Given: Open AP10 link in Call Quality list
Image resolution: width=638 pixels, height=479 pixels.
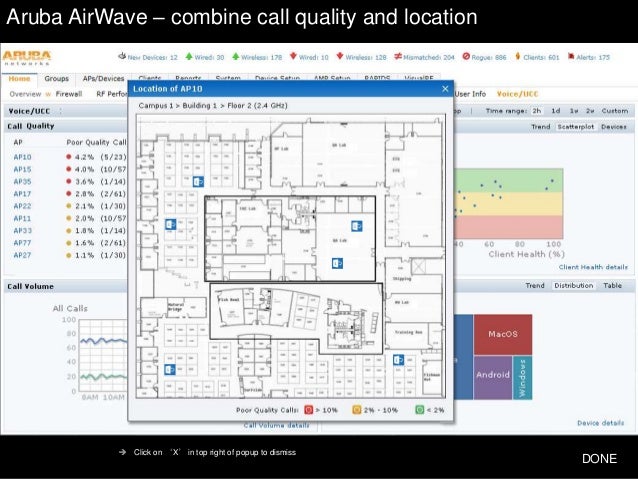Looking at the screenshot, I should pos(22,157).
